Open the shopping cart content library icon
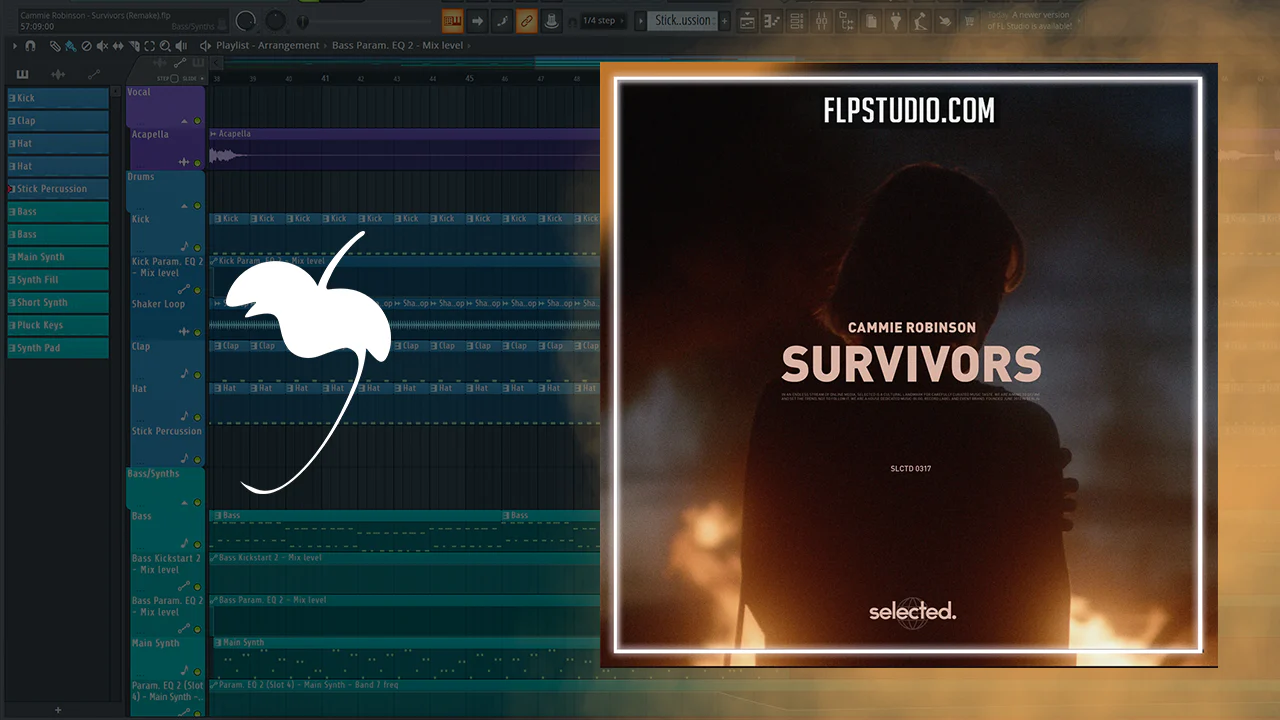This screenshot has width=1280, height=720. 969,20
